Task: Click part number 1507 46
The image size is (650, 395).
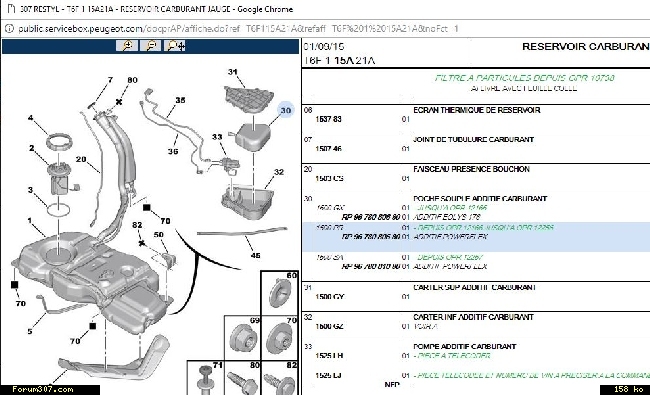Action: pos(328,148)
